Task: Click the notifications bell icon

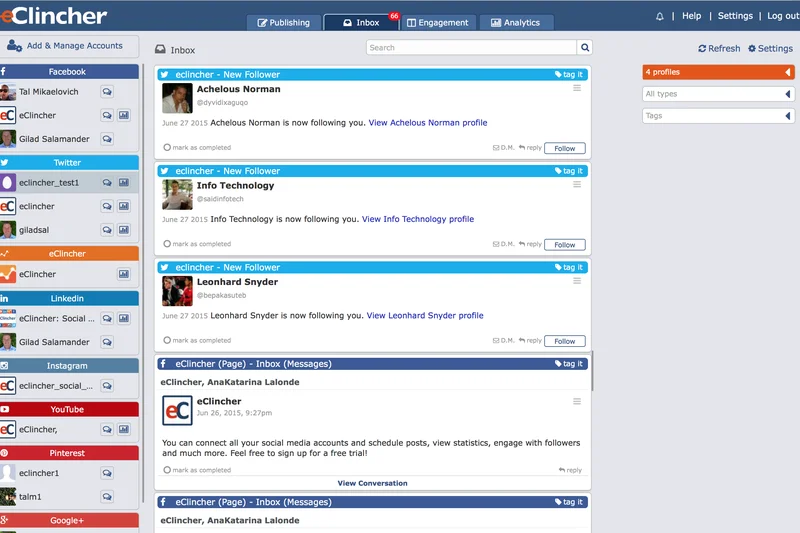Action: coord(660,17)
